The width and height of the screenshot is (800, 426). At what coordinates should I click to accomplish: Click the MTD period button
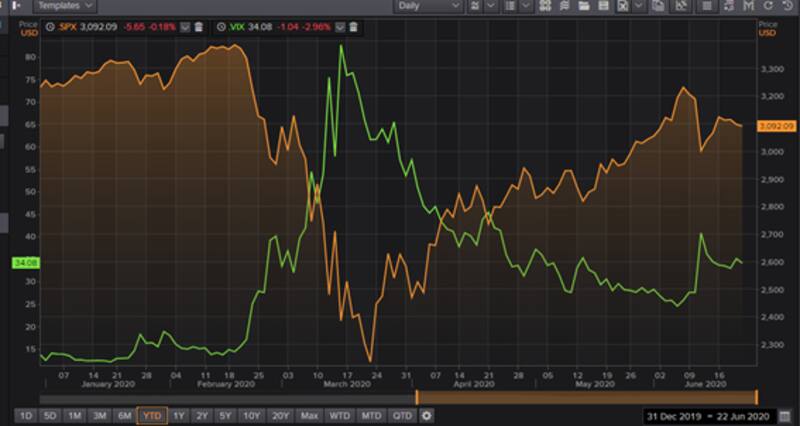(x=371, y=415)
